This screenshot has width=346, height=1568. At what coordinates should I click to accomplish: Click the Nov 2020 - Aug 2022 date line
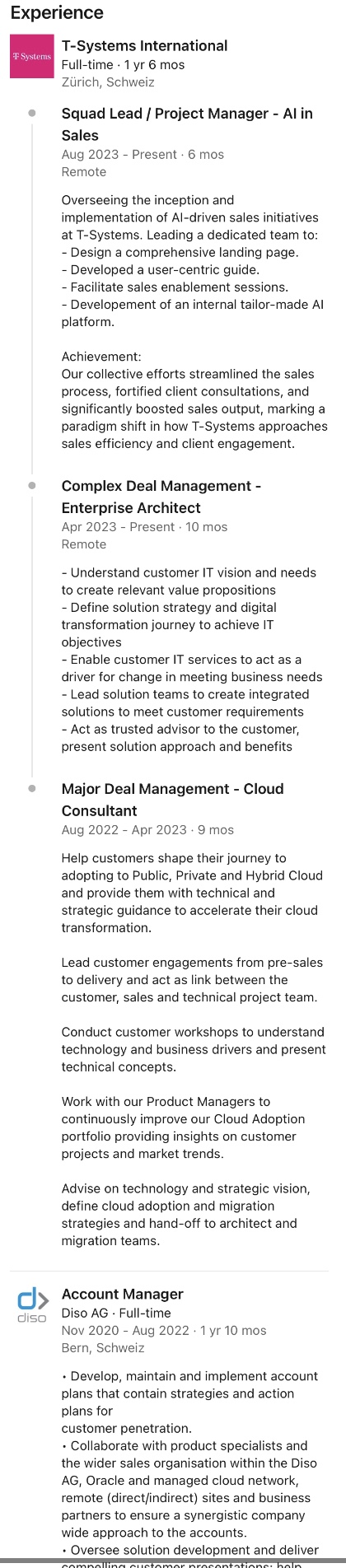(164, 1330)
